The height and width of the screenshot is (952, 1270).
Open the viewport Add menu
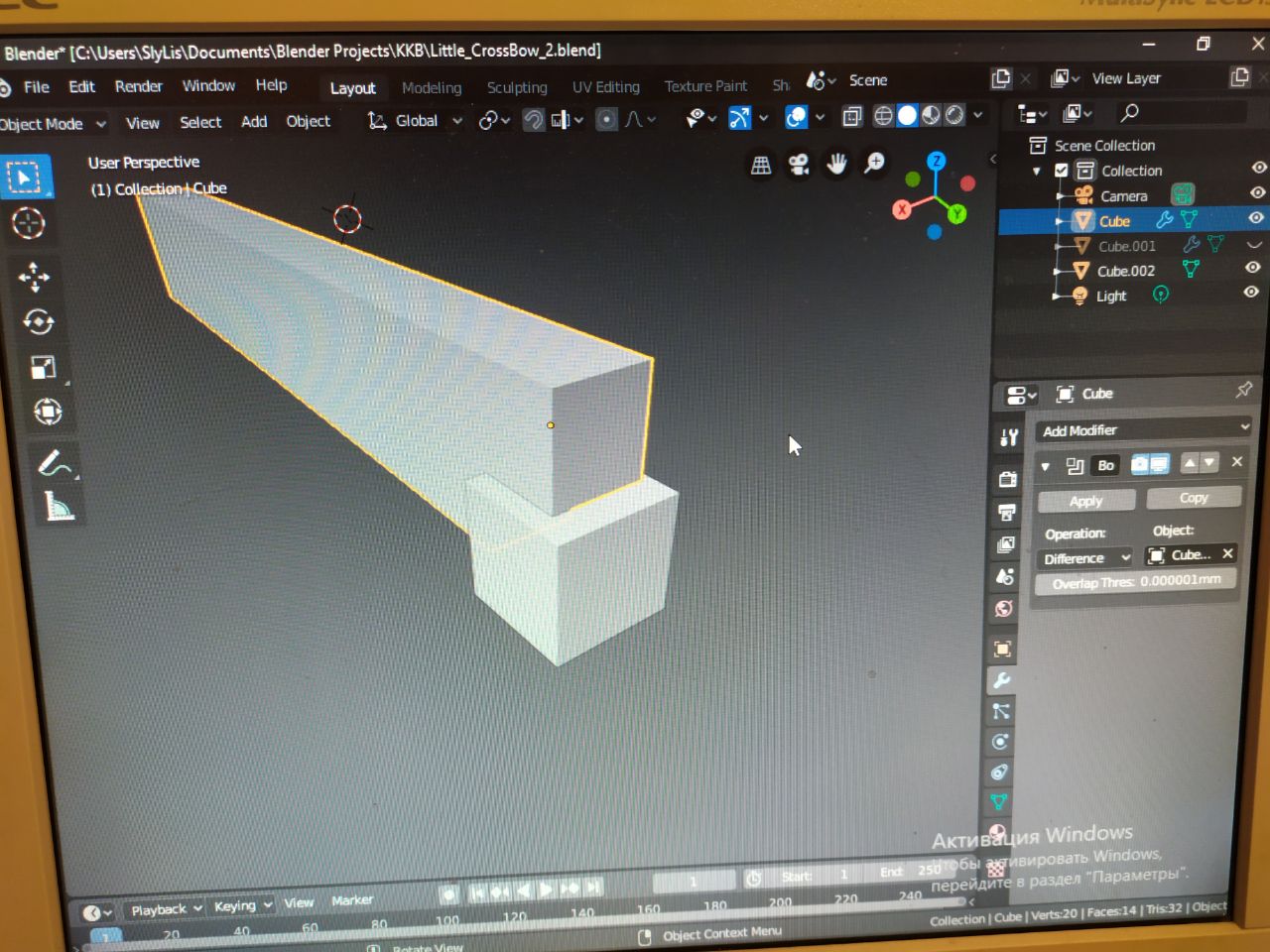[x=254, y=121]
